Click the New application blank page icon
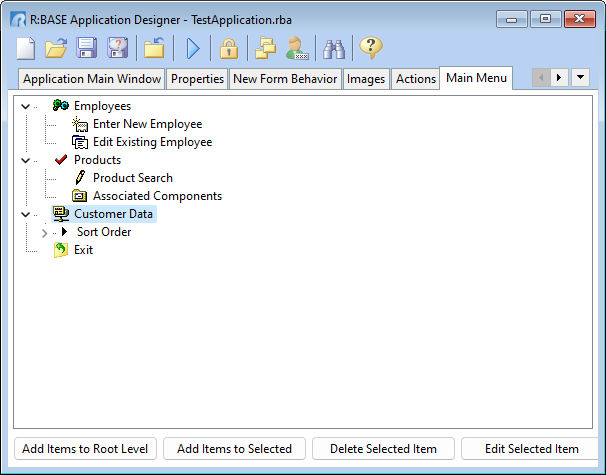Viewport: 606px width, 475px height. click(x=26, y=48)
